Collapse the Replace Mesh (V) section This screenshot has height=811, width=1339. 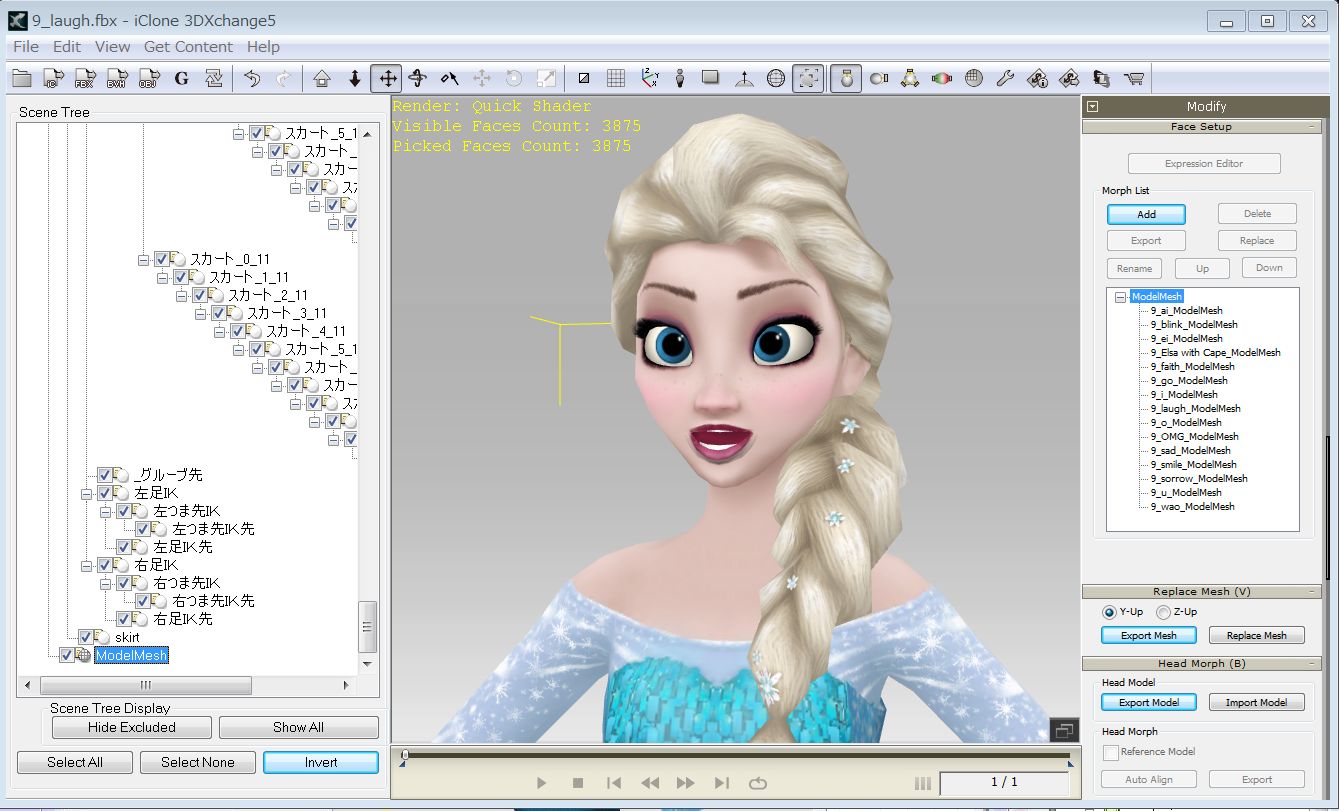1313,592
